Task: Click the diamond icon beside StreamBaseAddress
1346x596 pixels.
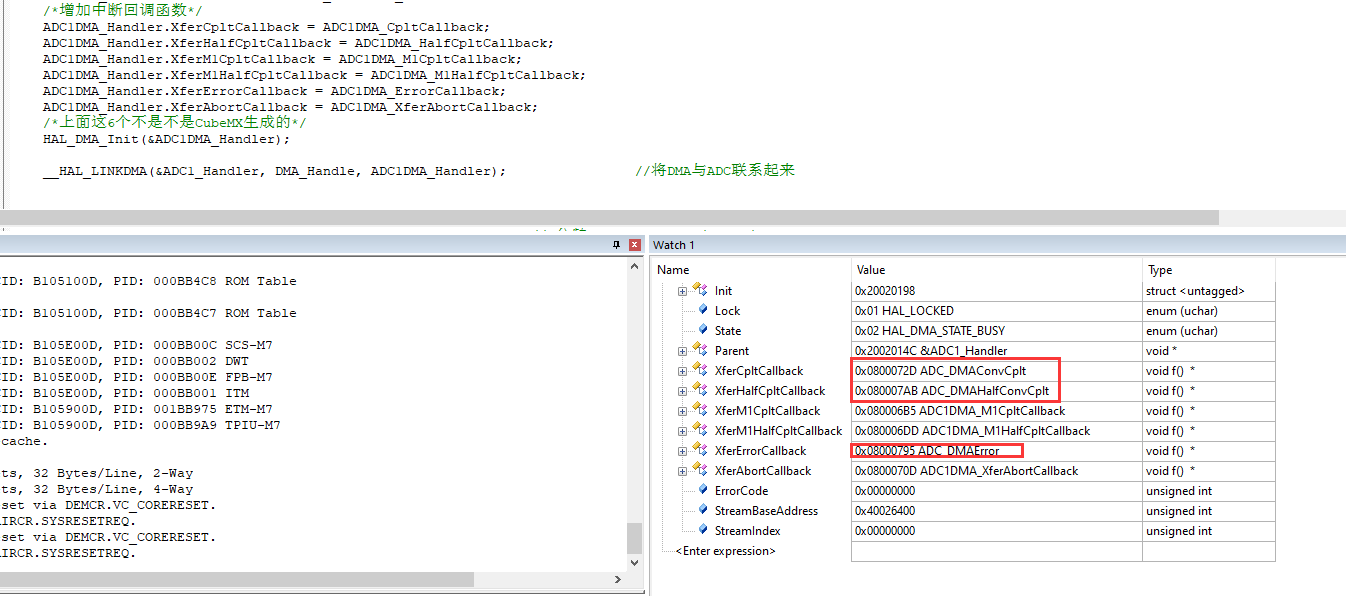Action: pos(704,510)
